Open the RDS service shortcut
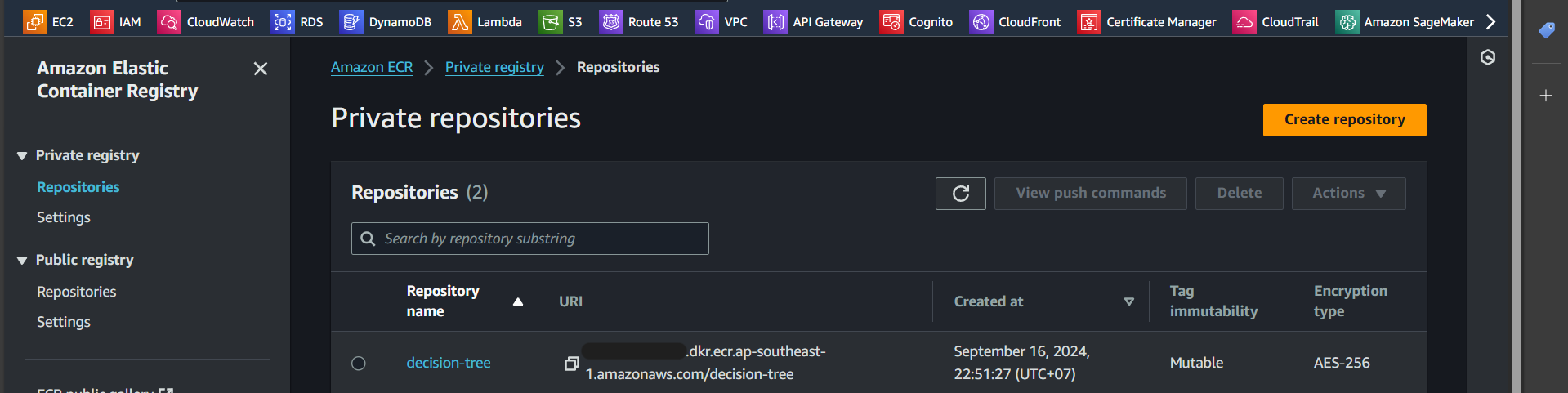1568x393 pixels. 297,22
